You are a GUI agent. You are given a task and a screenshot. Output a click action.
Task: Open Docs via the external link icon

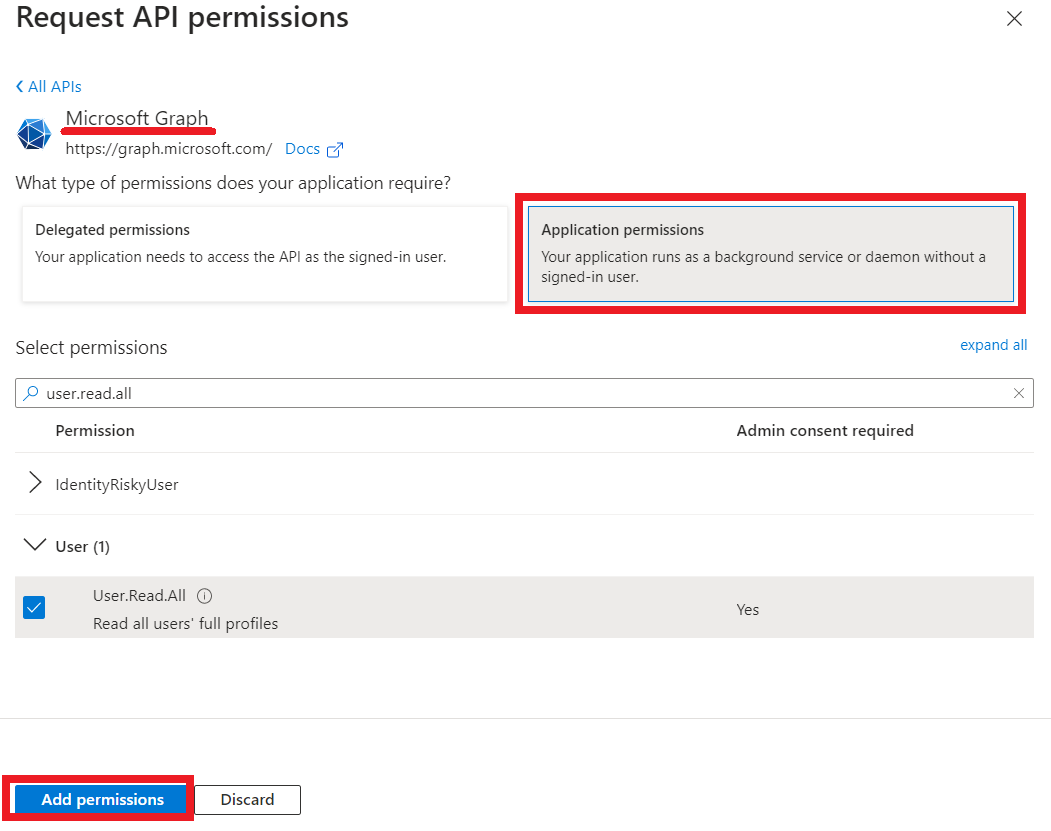point(340,148)
